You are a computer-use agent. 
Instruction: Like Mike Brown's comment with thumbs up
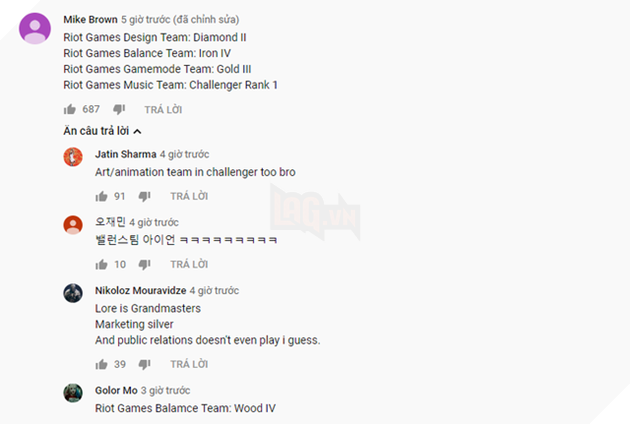click(x=70, y=109)
